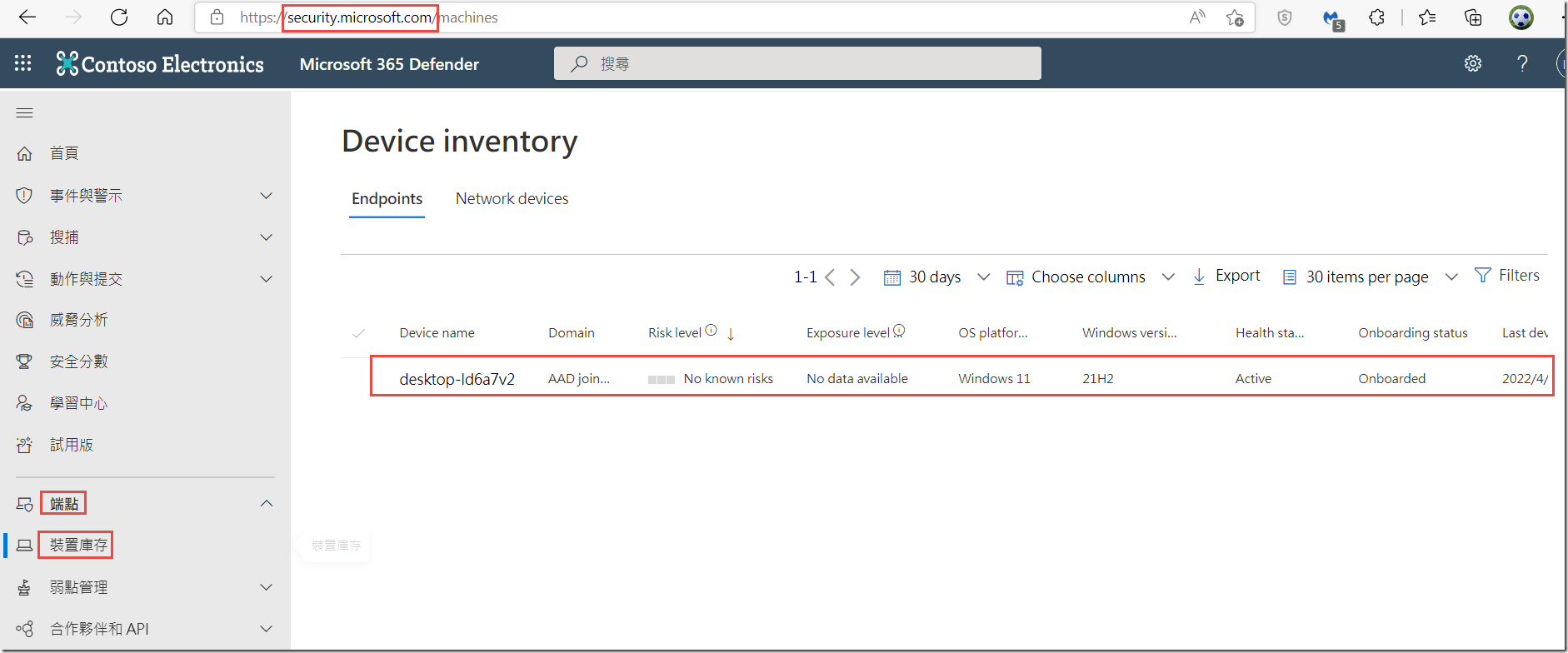Switch to the Network devices tab
1568x653 pixels.
[x=512, y=199]
